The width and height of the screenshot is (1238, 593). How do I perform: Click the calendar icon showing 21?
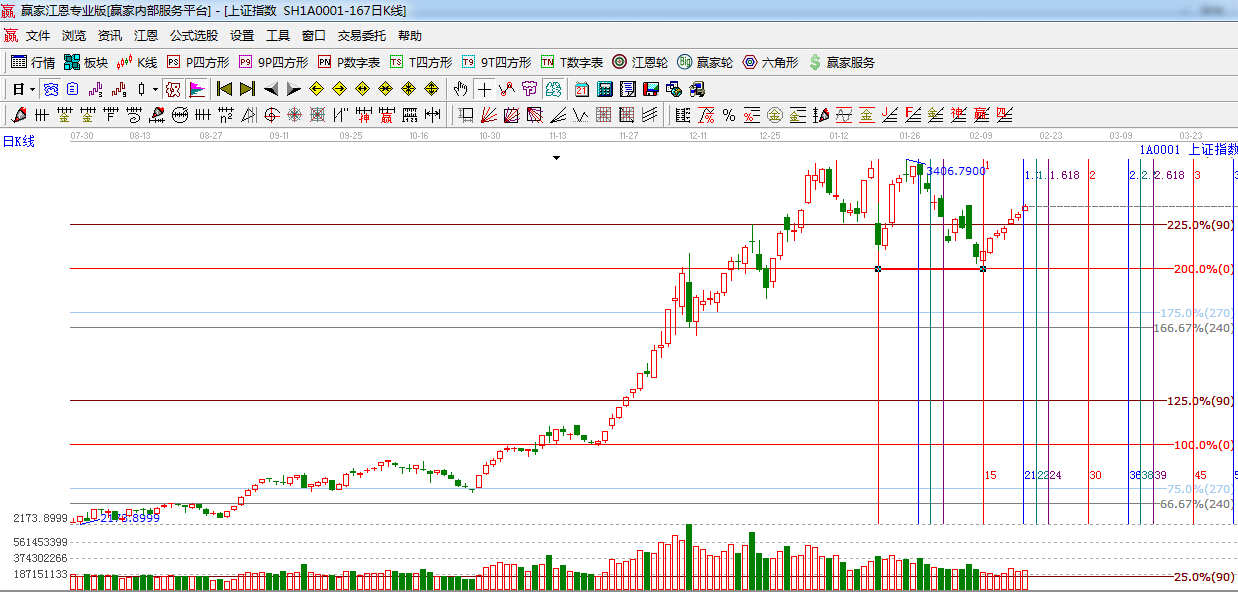[x=581, y=89]
